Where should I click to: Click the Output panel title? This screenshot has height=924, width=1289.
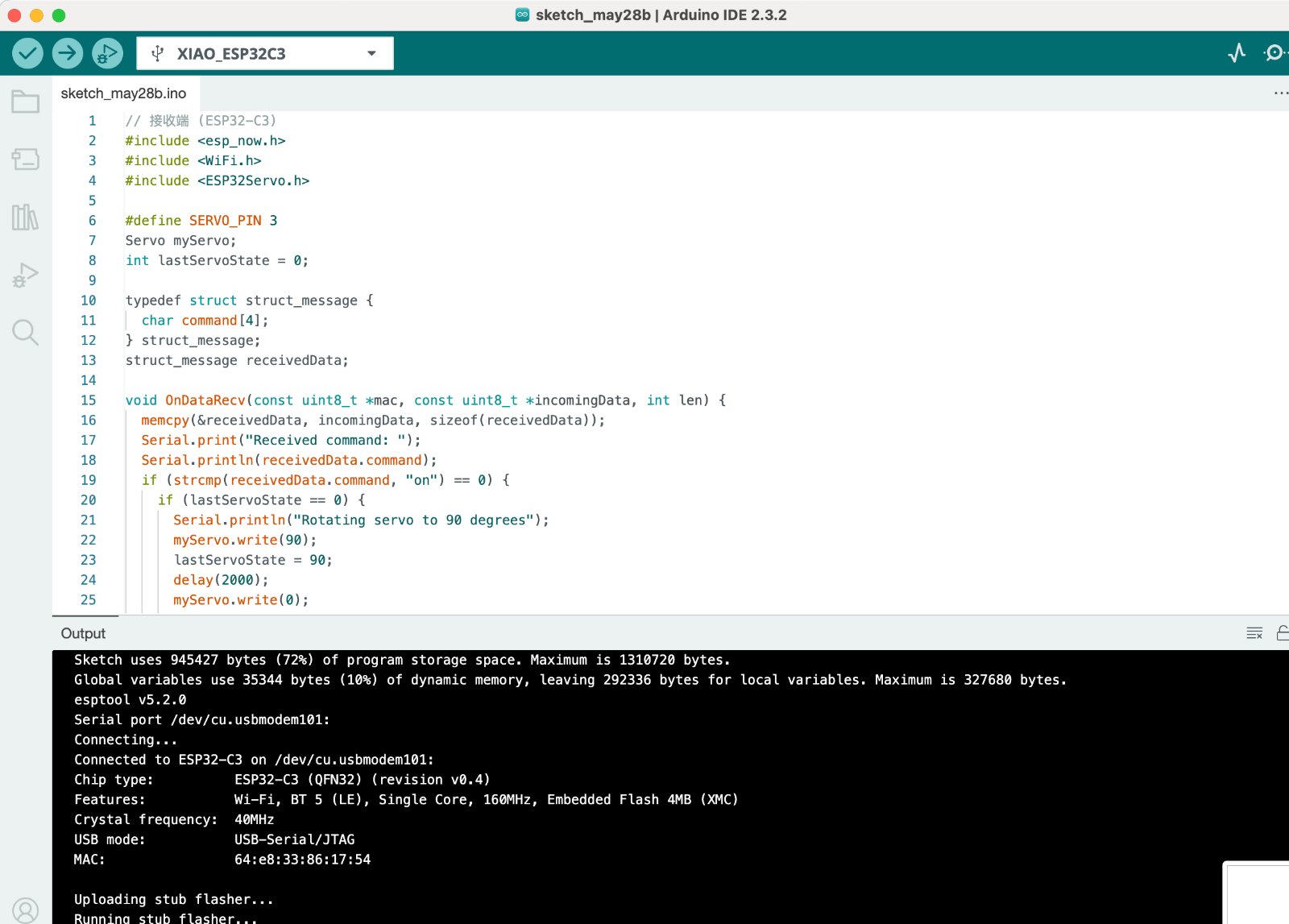point(83,633)
